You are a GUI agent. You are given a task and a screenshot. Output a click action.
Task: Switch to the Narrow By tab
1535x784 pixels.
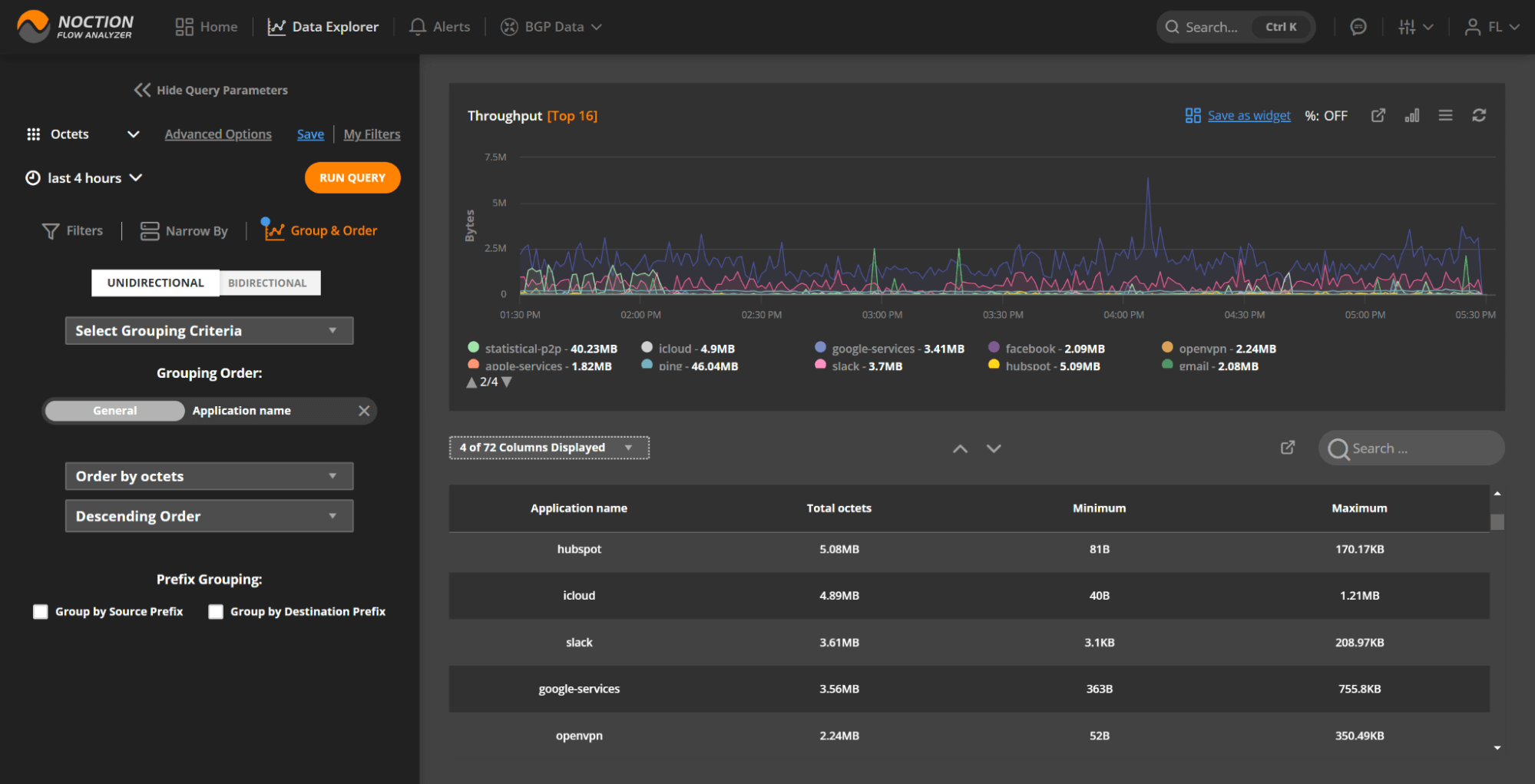tap(184, 230)
